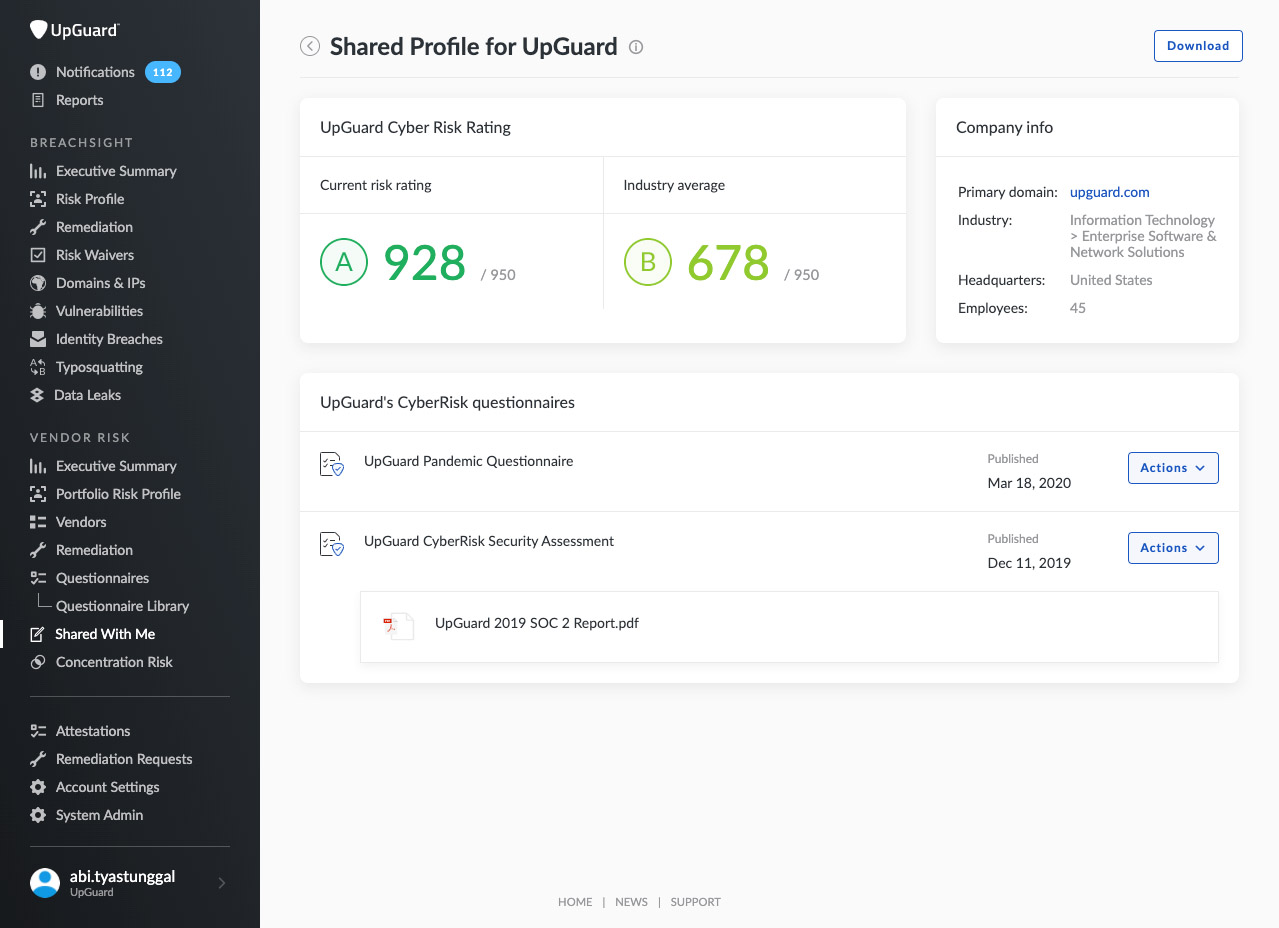This screenshot has width=1279, height=928.
Task: Click the Vendors list icon
Action: (38, 522)
